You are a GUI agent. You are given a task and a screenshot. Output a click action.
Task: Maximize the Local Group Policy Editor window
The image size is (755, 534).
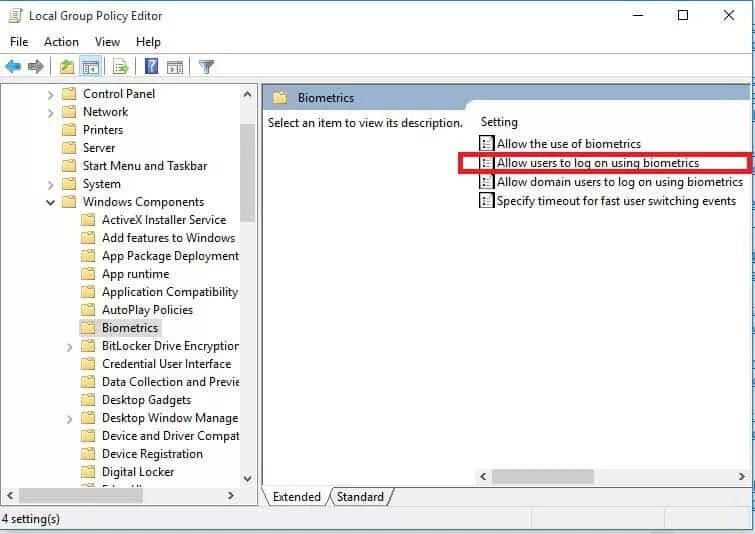[x=682, y=15]
